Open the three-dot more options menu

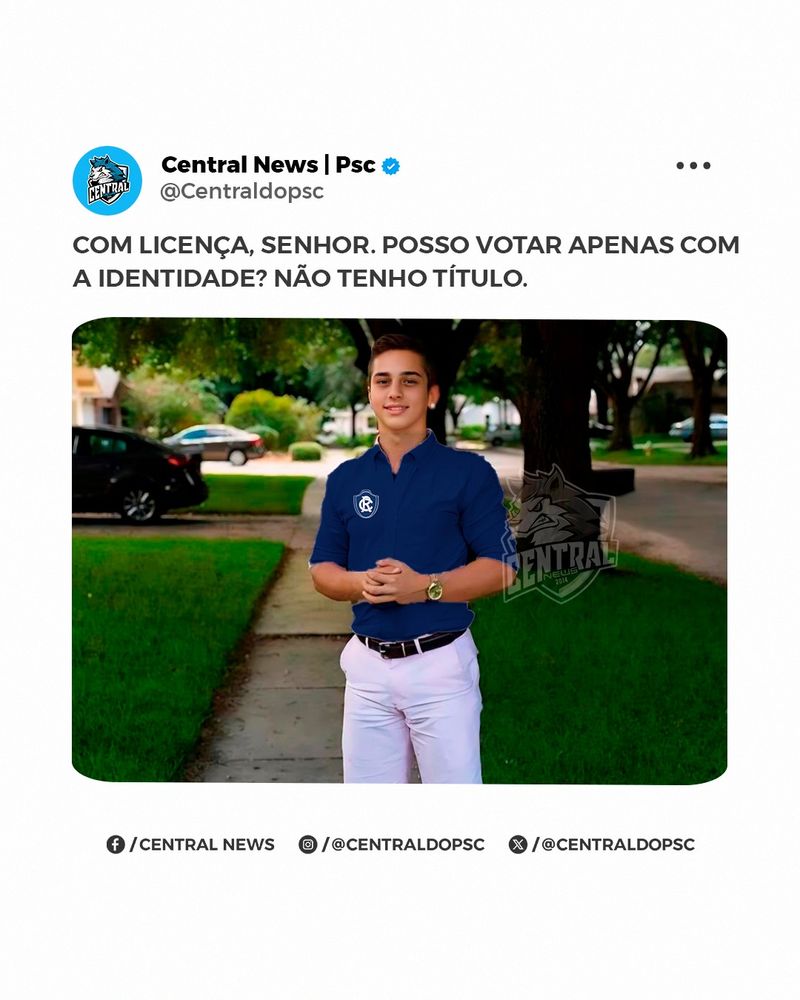pyautogui.click(x=693, y=166)
